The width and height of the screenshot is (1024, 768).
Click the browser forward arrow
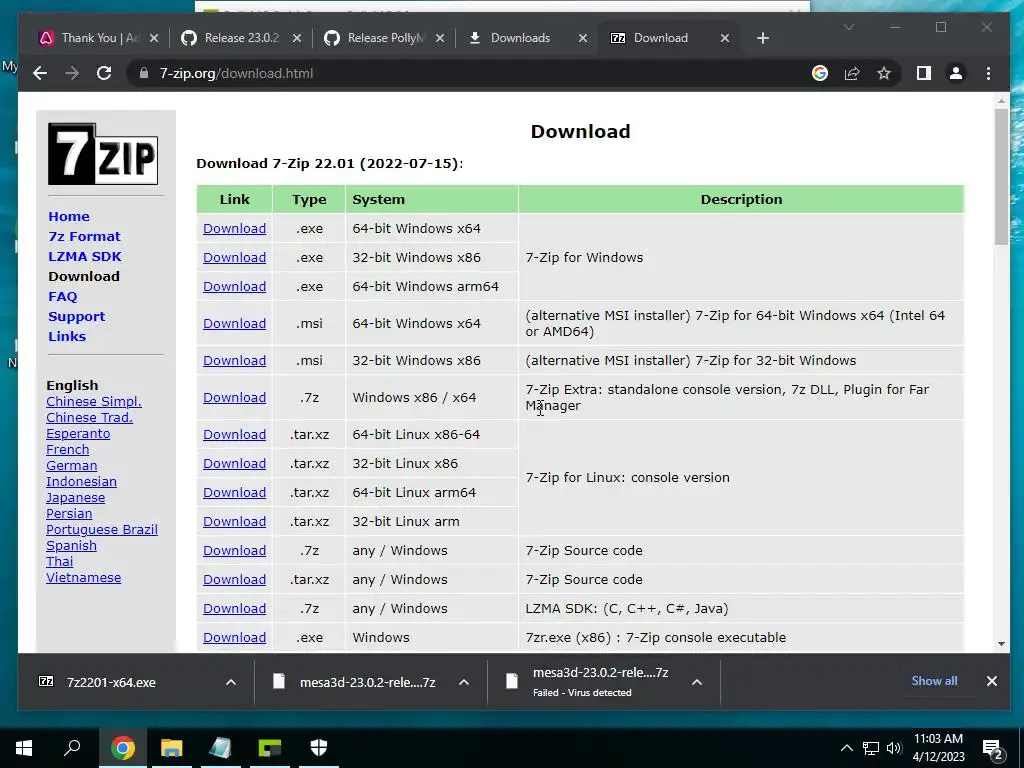(72, 73)
